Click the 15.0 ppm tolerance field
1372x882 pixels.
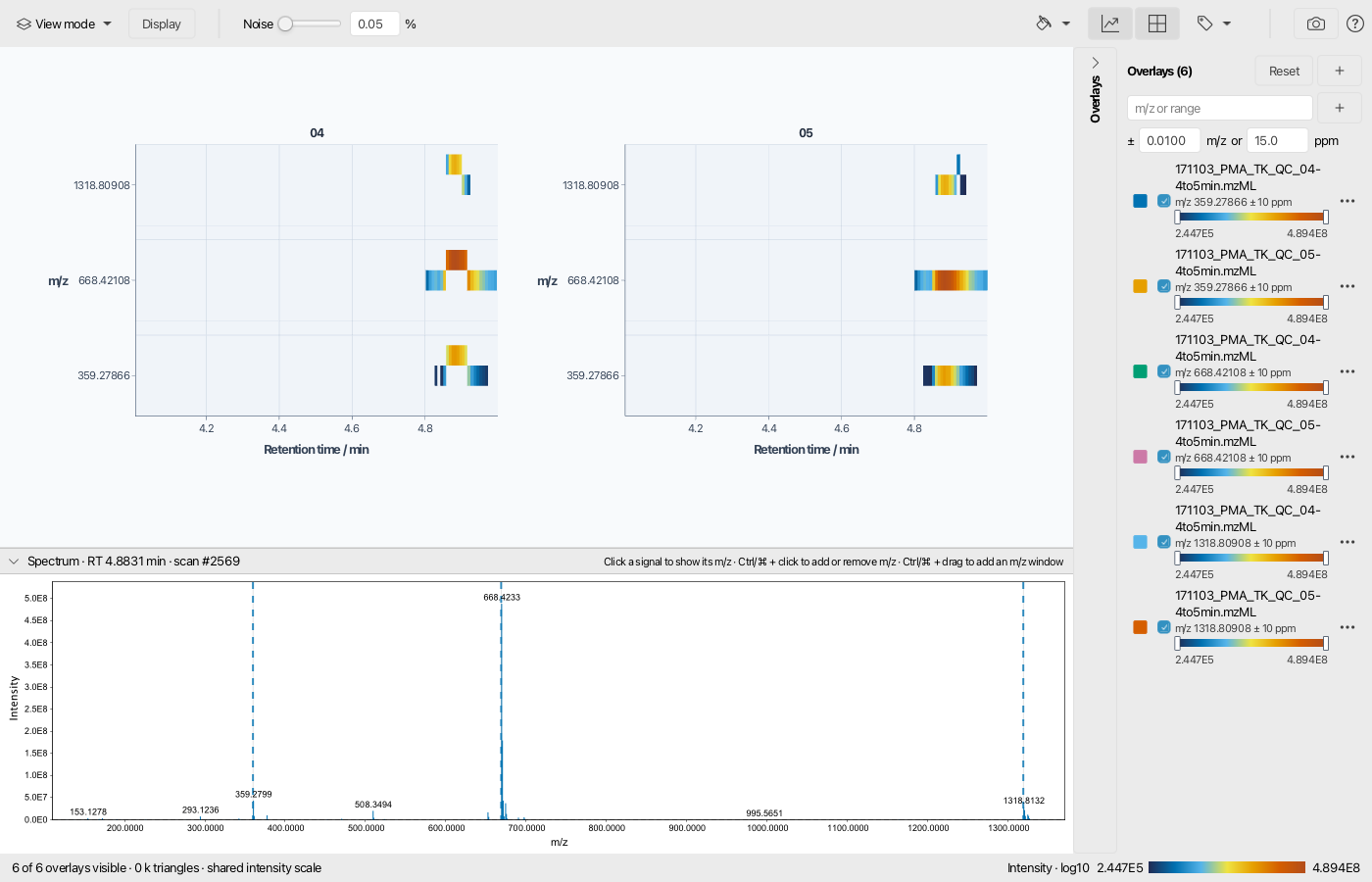[x=1277, y=140]
